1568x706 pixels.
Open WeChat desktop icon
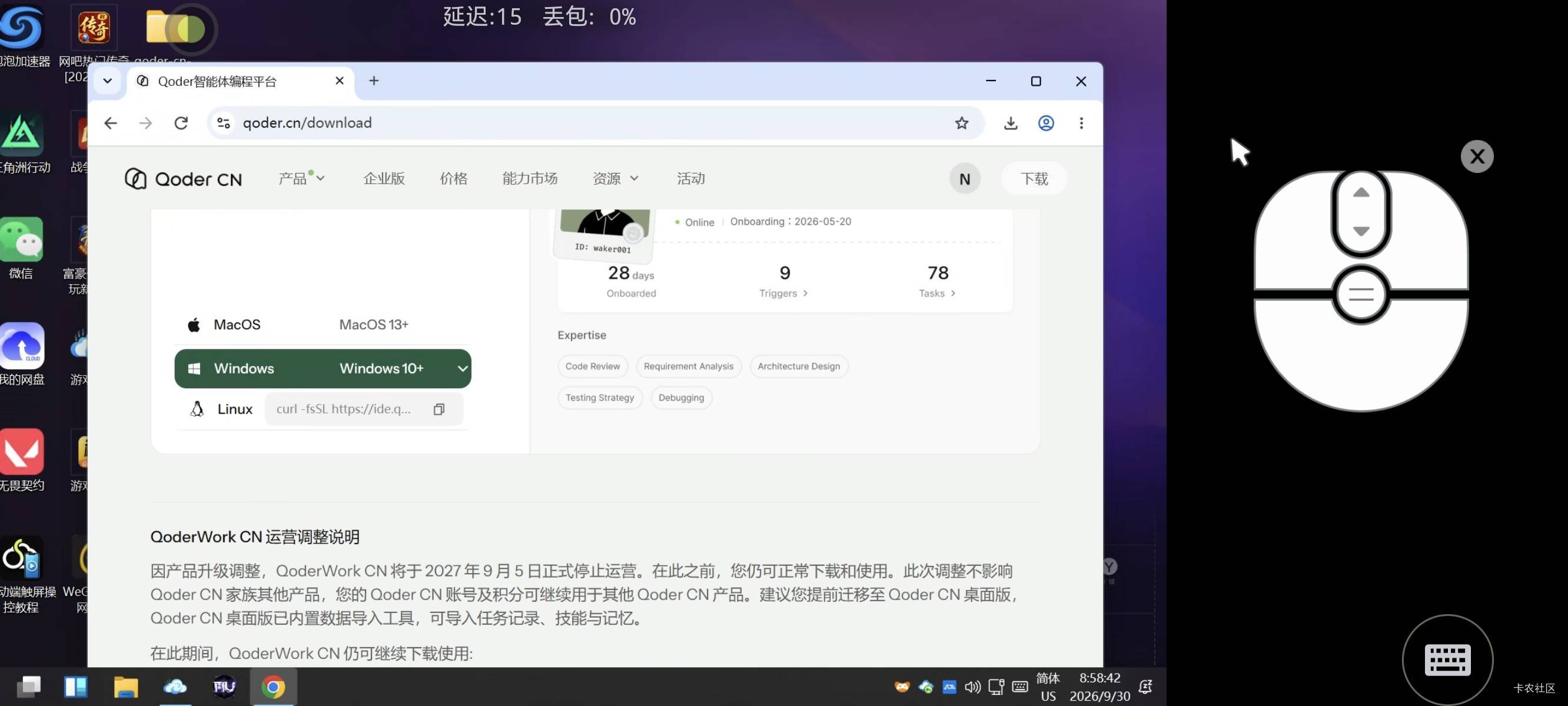click(x=21, y=248)
